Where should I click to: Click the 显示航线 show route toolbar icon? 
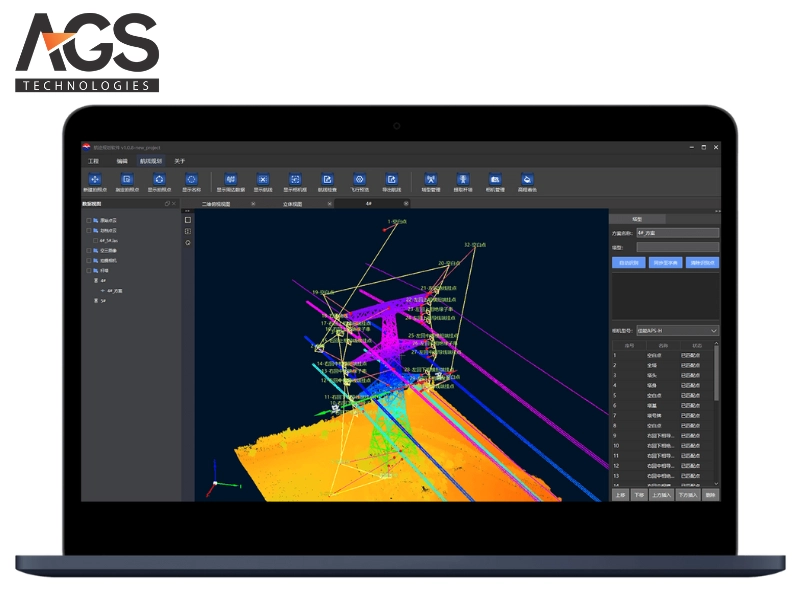pyautogui.click(x=262, y=179)
